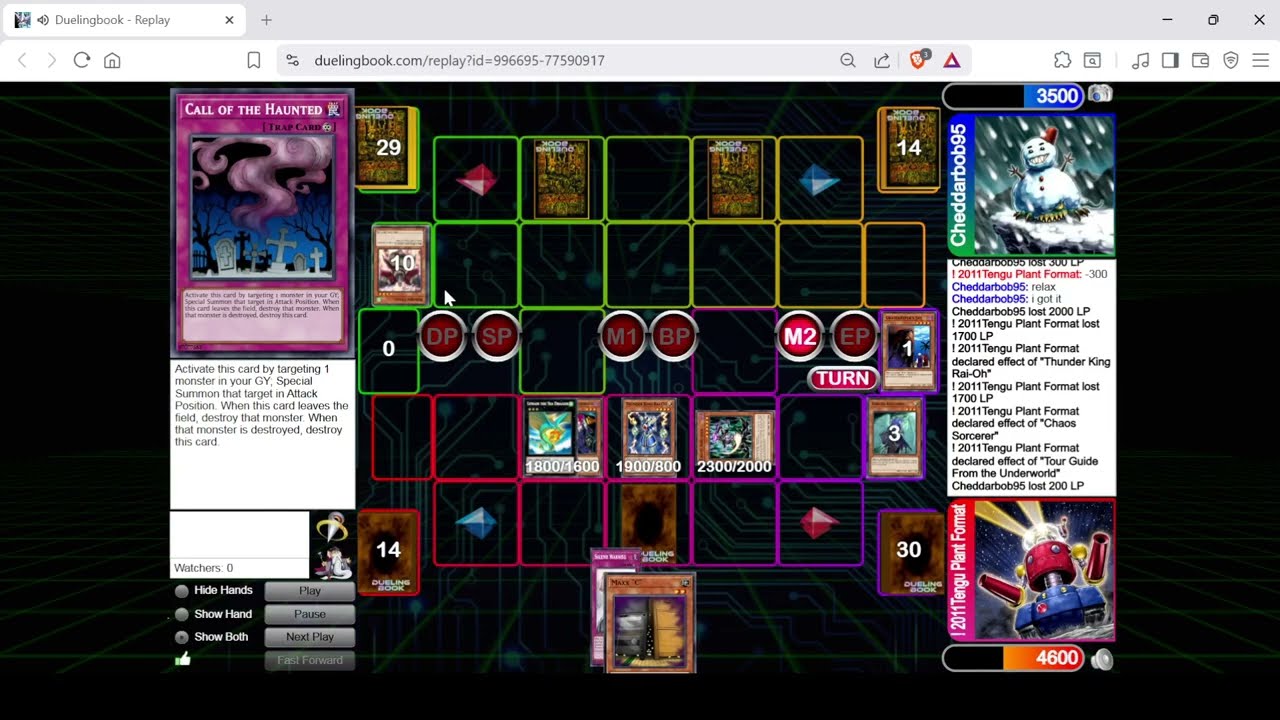Go to the browser home page

coord(112,60)
